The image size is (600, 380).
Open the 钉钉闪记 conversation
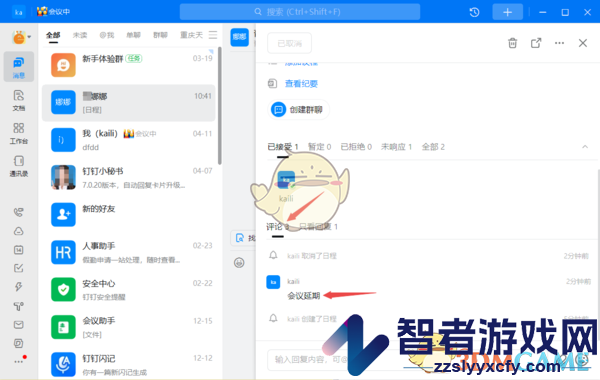pyautogui.click(x=129, y=364)
